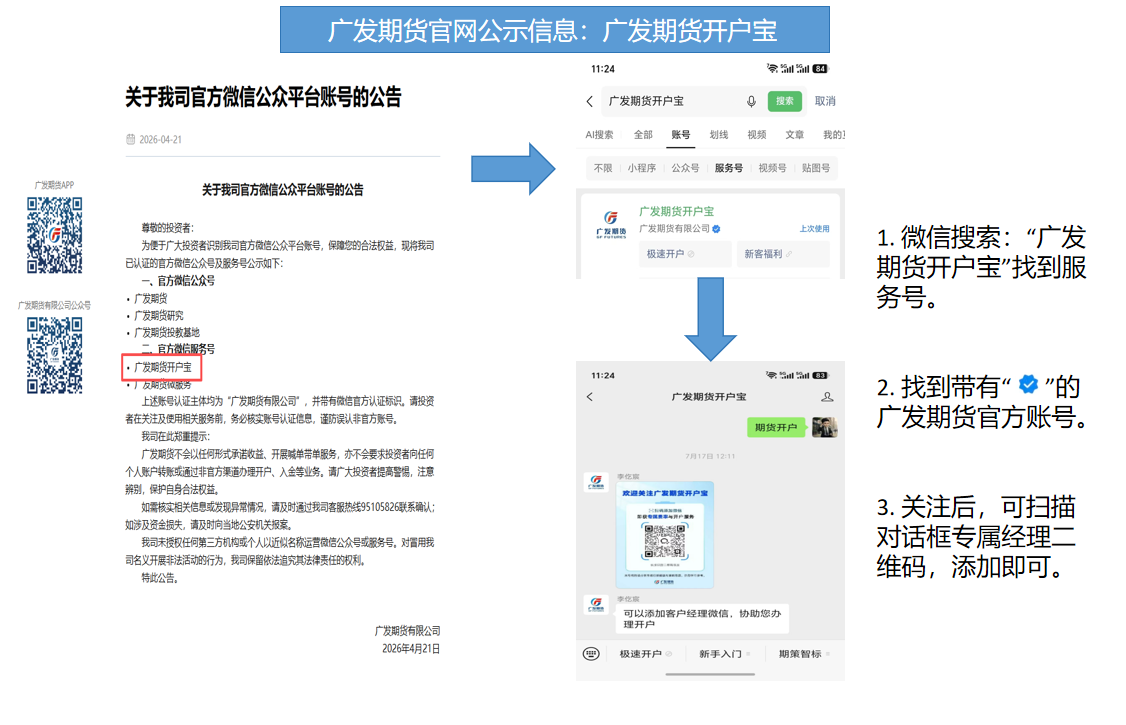Open the 欢迎关注广发期货开户宝 QR code image

point(665,535)
